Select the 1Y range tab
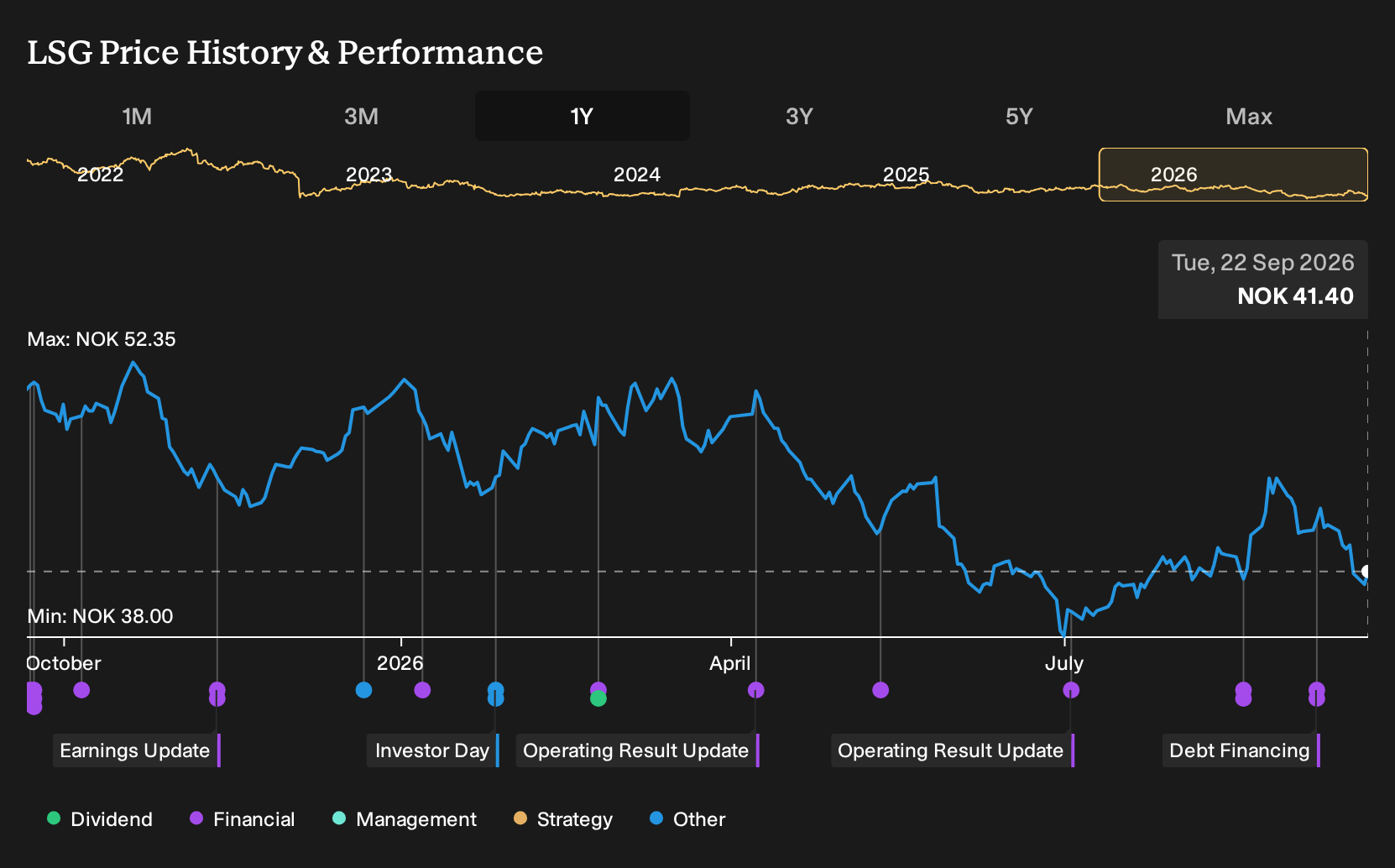Image resolution: width=1395 pixels, height=868 pixels. point(583,116)
